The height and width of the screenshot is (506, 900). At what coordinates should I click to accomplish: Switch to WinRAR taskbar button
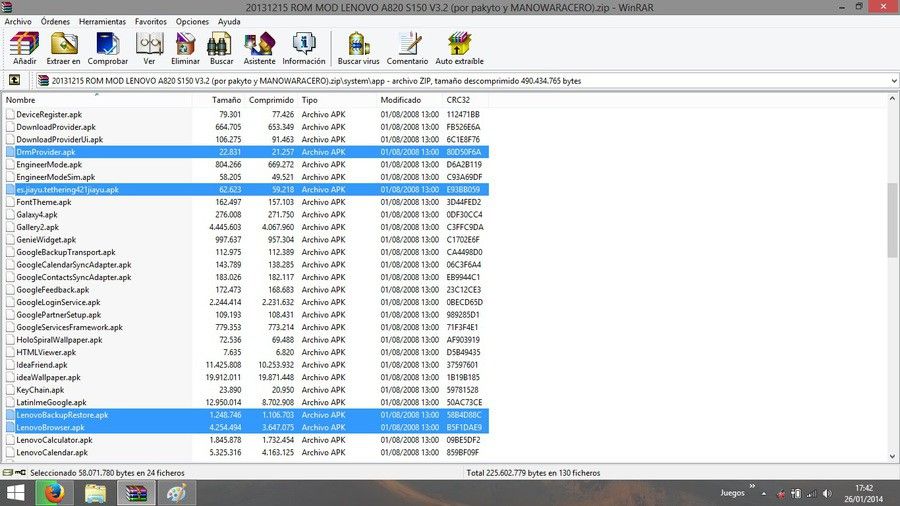click(136, 493)
